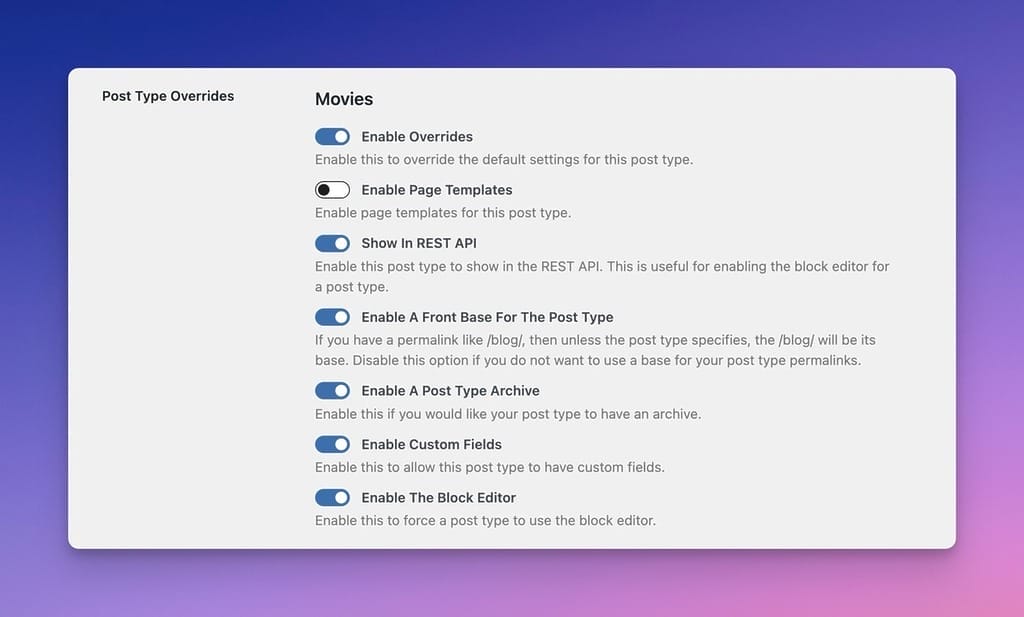Screen dimensions: 1024x617
Task: Click the Movies section heading
Action: [343, 99]
